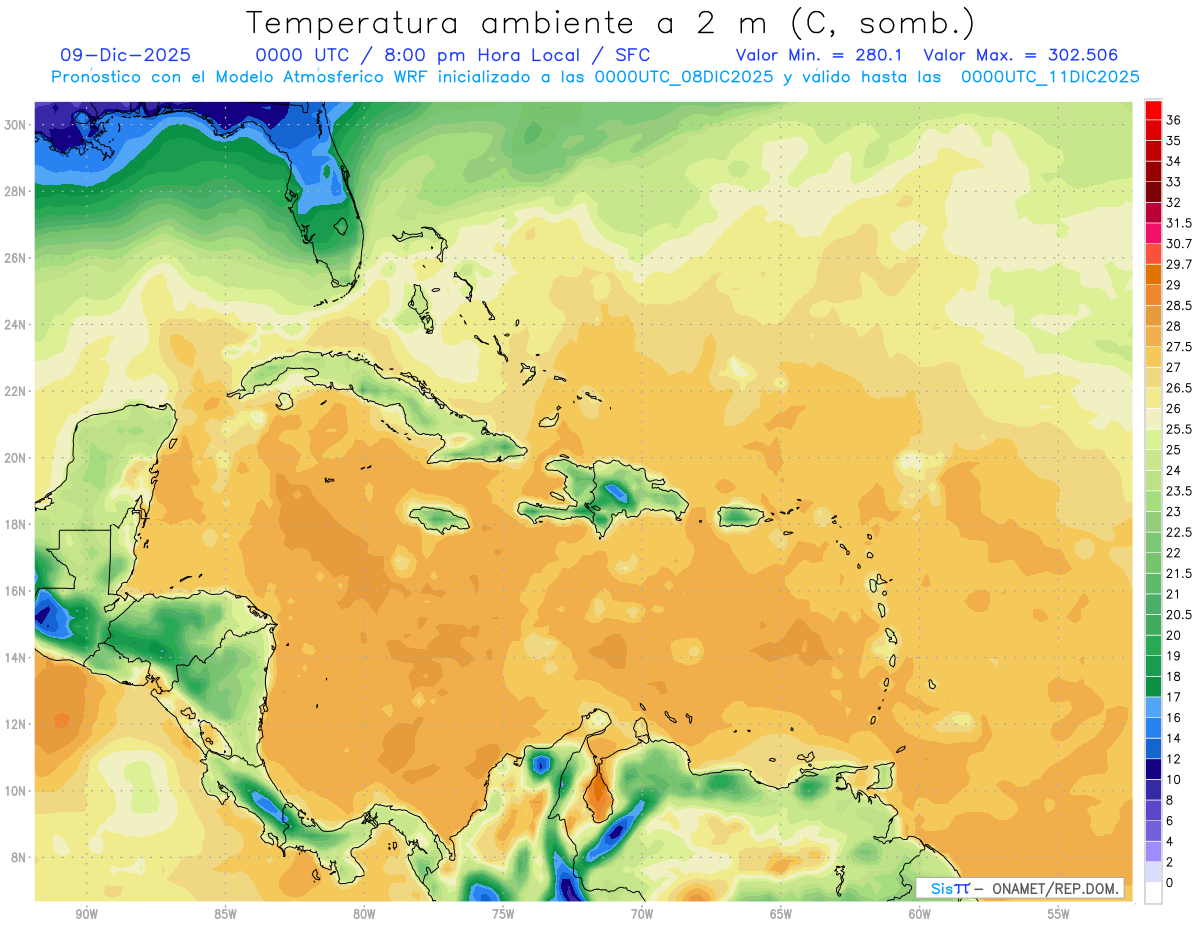The height and width of the screenshot is (927, 1200).
Task: Click the 16N latitude label
Action: (x=15, y=591)
